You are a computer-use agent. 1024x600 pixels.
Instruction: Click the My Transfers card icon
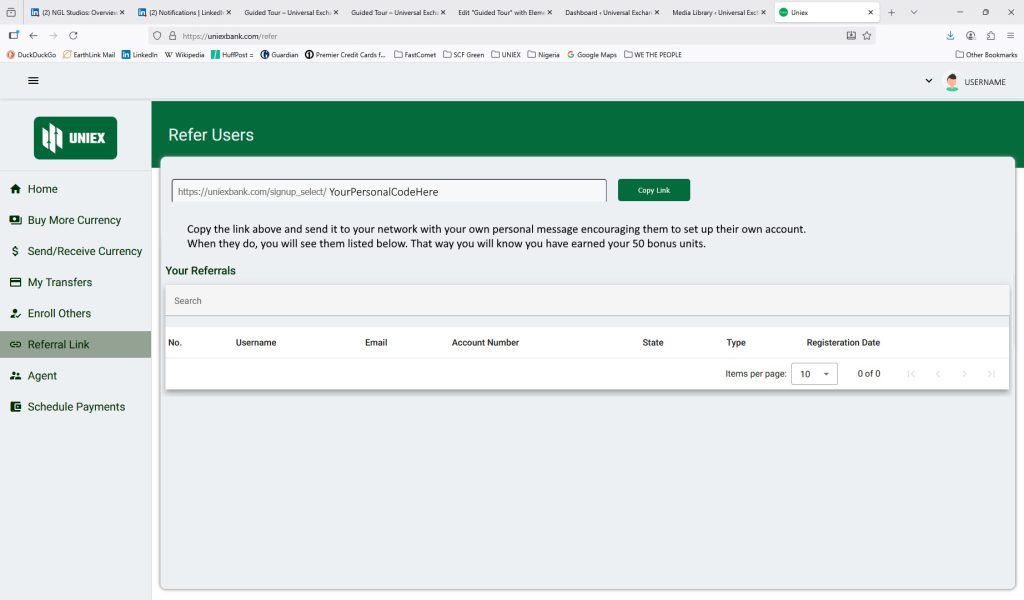(x=15, y=282)
